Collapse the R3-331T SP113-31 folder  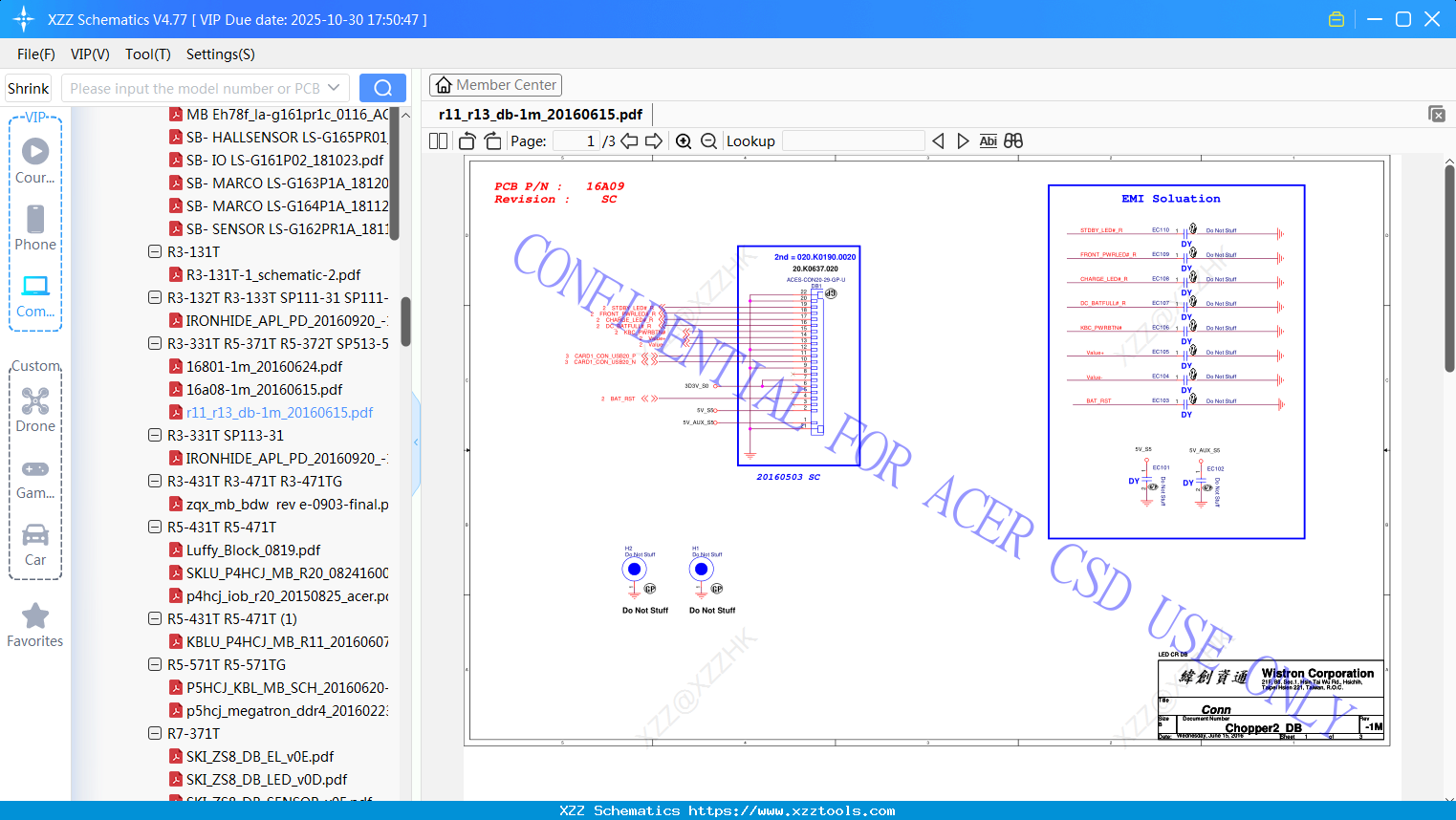coord(155,435)
